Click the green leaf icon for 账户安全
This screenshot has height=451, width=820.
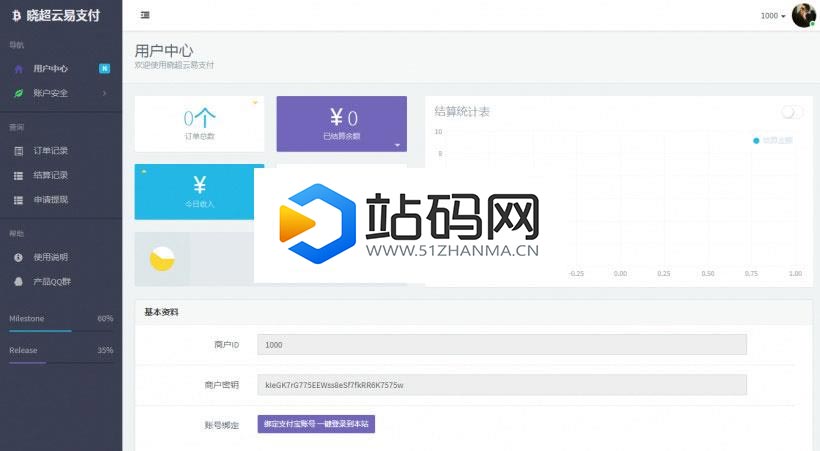tap(19, 93)
